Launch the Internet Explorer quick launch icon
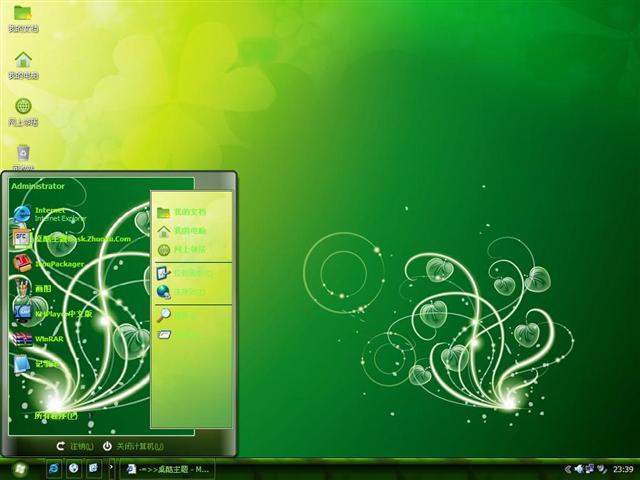This screenshot has width=640, height=480. (x=54, y=469)
